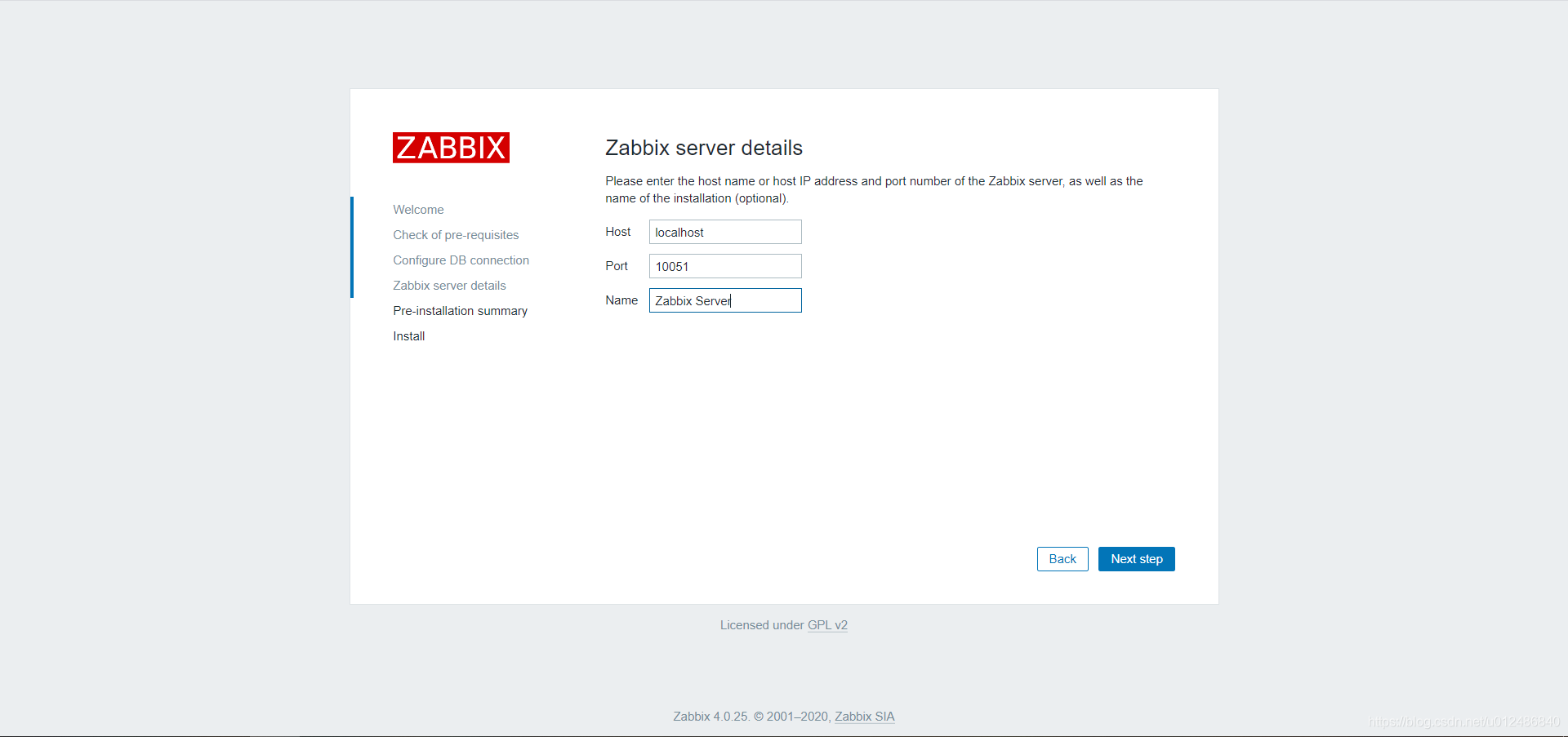Open the Zabbix SIA link
Screen dimensions: 1568x737
click(864, 717)
